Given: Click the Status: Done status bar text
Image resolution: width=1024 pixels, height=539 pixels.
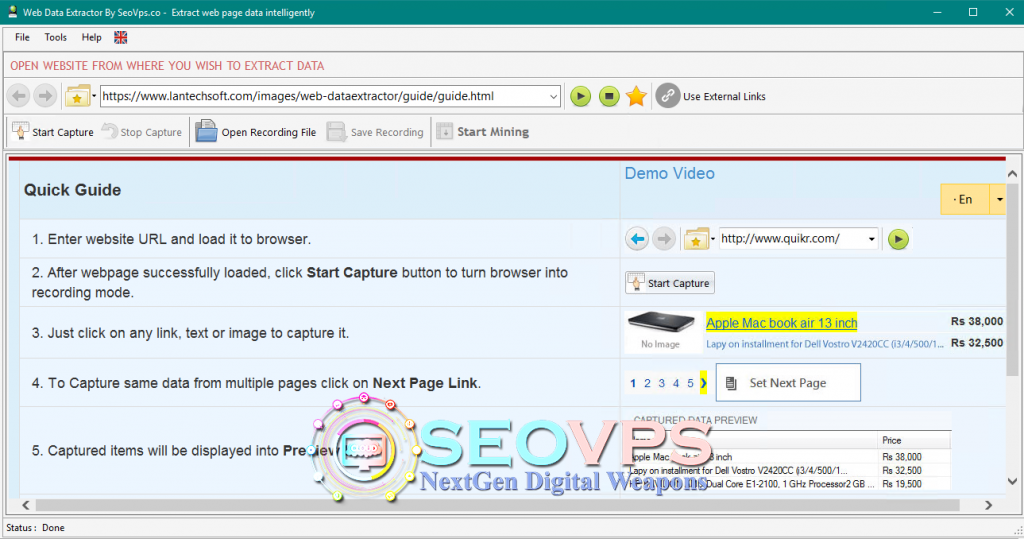Looking at the screenshot, I should pos(35,527).
